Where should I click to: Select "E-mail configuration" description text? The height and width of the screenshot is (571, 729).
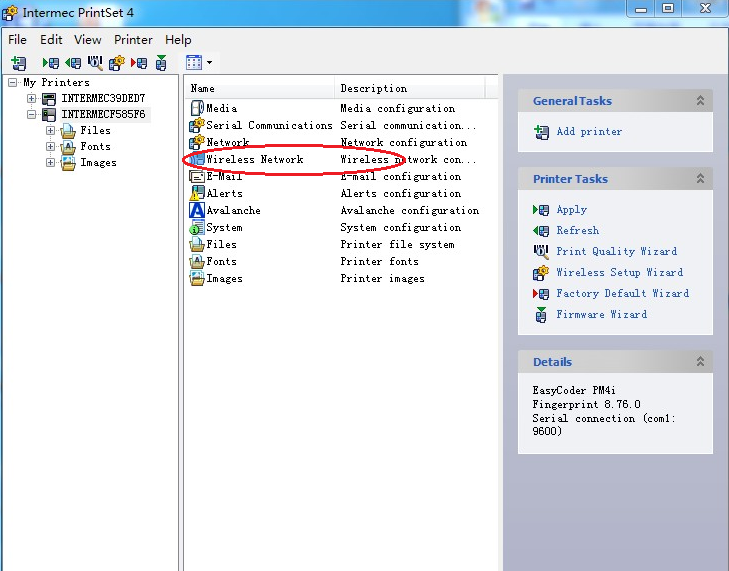click(x=401, y=177)
